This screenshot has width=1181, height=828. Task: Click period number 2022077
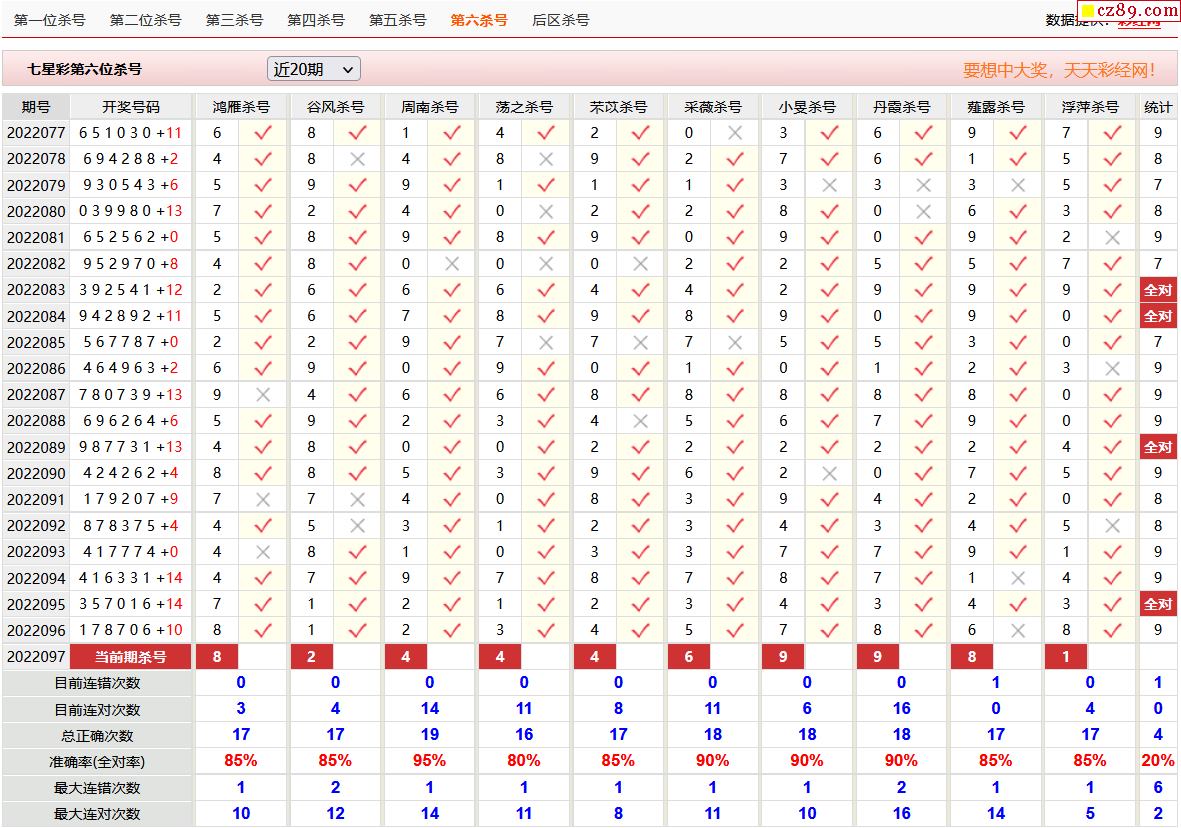(x=36, y=133)
